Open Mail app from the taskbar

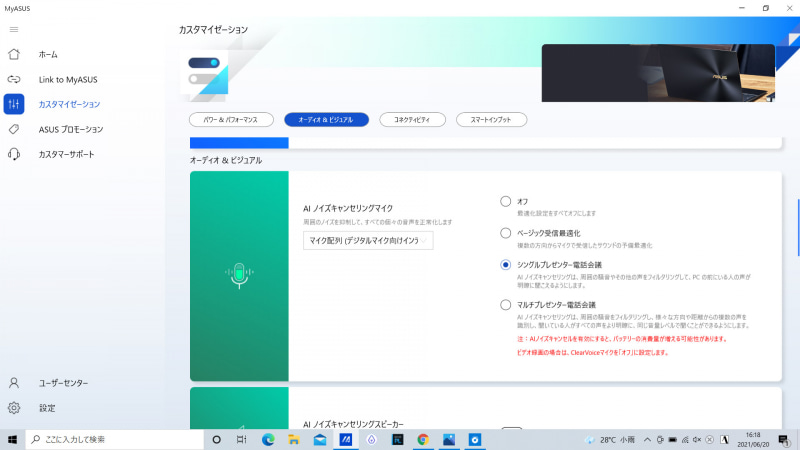(320, 439)
